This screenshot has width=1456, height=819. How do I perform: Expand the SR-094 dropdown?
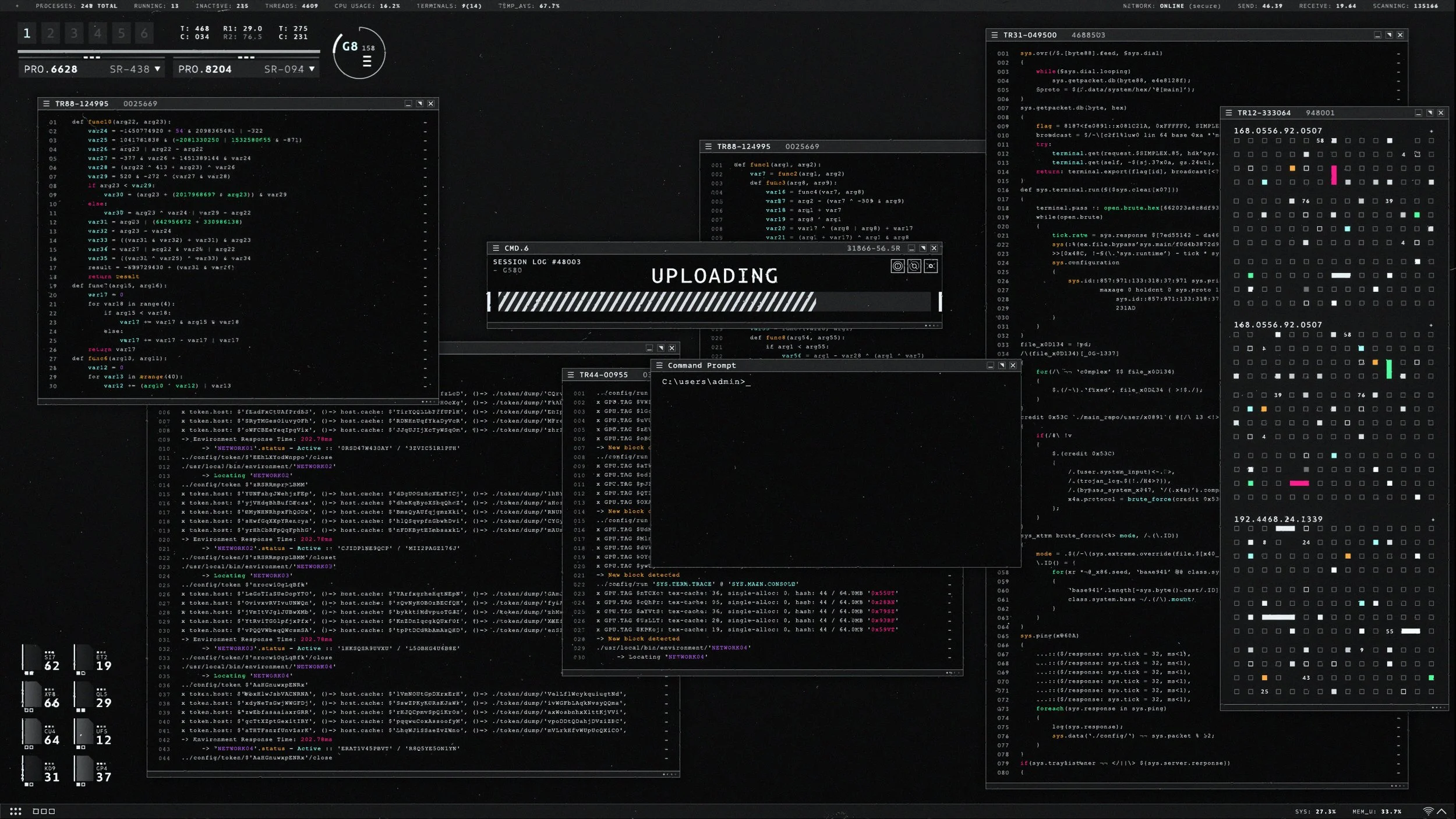pyautogui.click(x=312, y=69)
